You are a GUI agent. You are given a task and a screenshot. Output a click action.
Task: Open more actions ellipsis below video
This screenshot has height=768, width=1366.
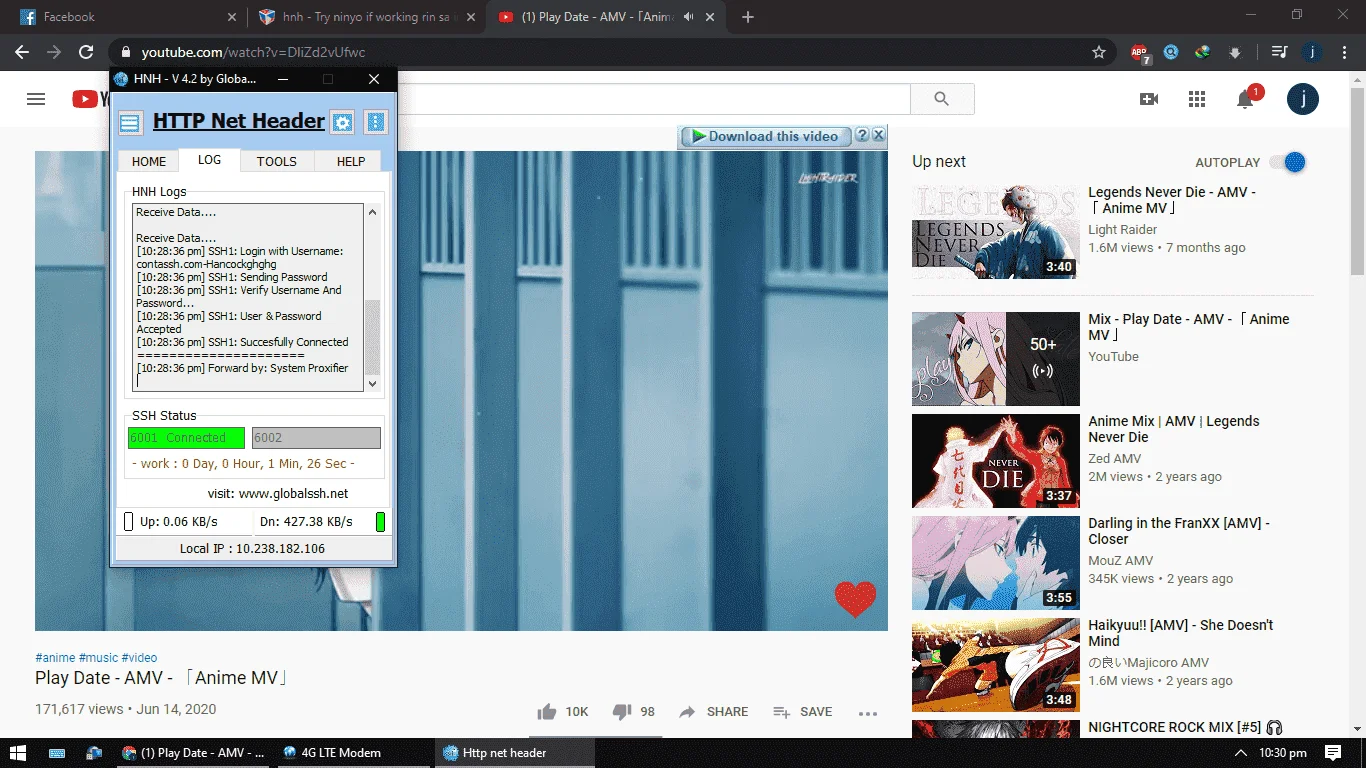click(x=868, y=713)
